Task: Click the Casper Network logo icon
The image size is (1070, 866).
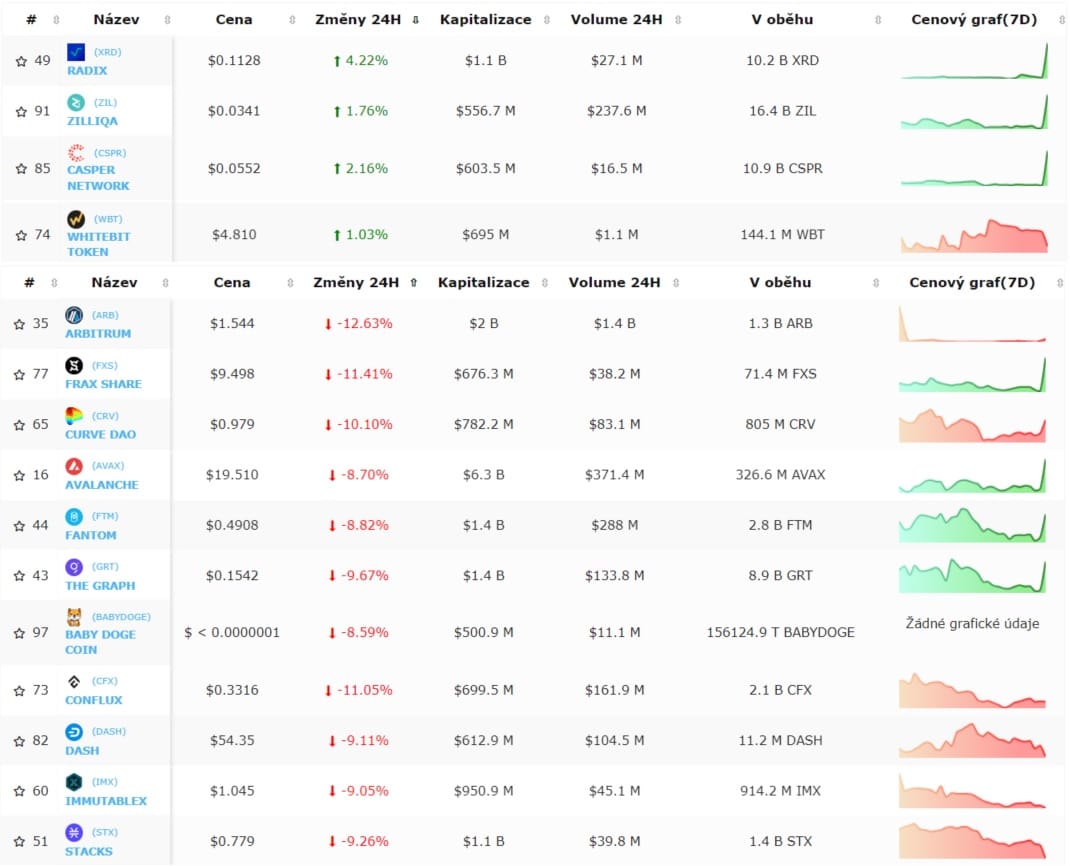Action: click(x=76, y=153)
